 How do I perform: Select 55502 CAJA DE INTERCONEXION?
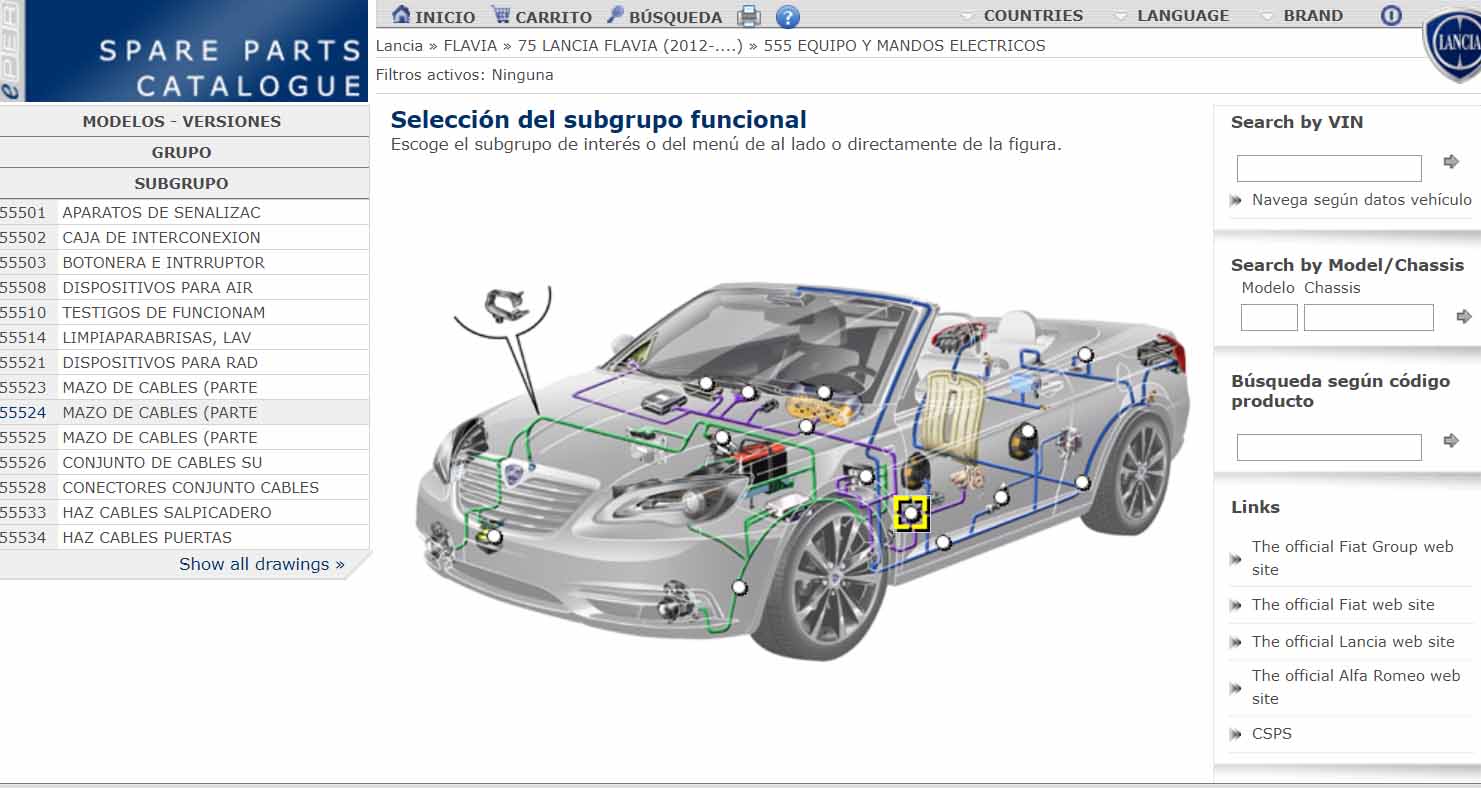pyautogui.click(x=184, y=237)
